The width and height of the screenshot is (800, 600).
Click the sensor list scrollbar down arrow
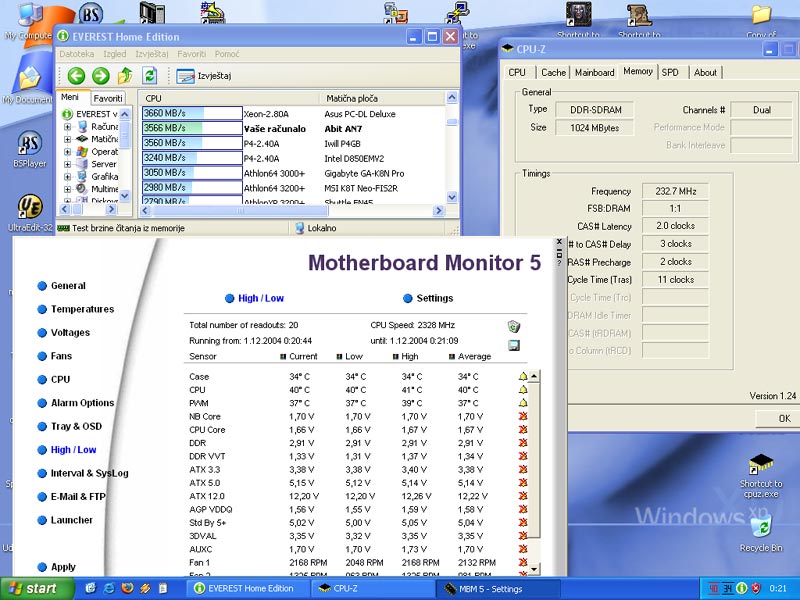click(535, 570)
